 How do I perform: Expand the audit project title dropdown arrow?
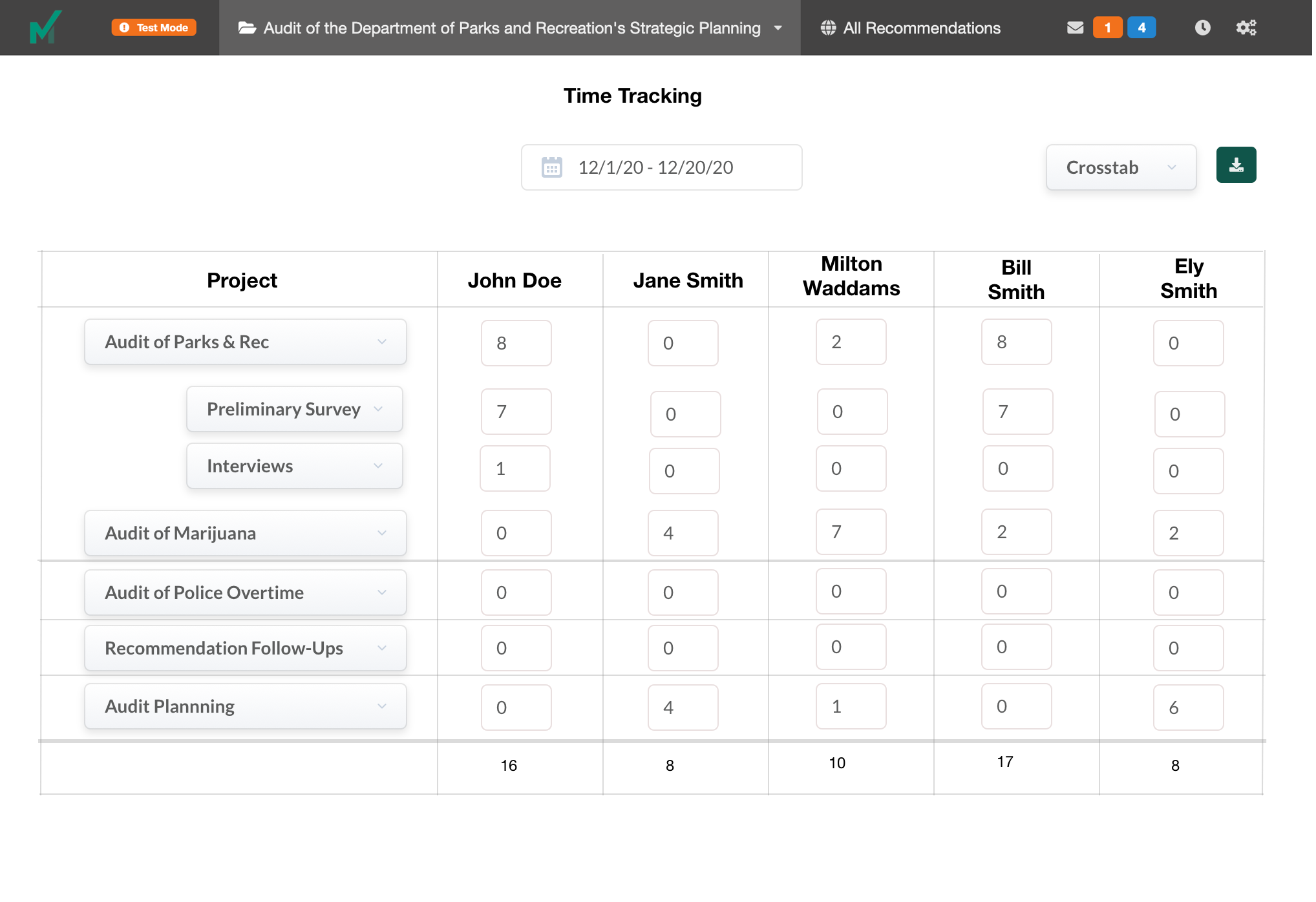coord(778,28)
